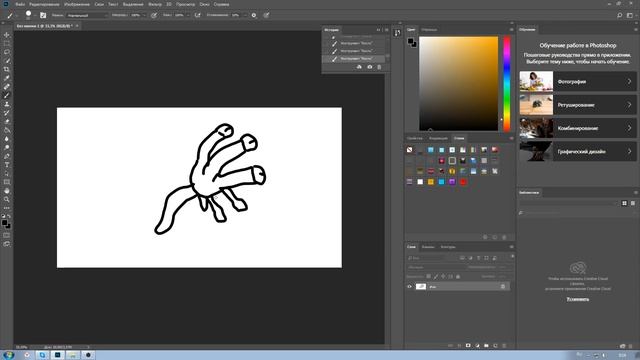The image size is (640, 360).
Task: Click the Ретуширование tutorial thumbnail
Action: (536, 104)
